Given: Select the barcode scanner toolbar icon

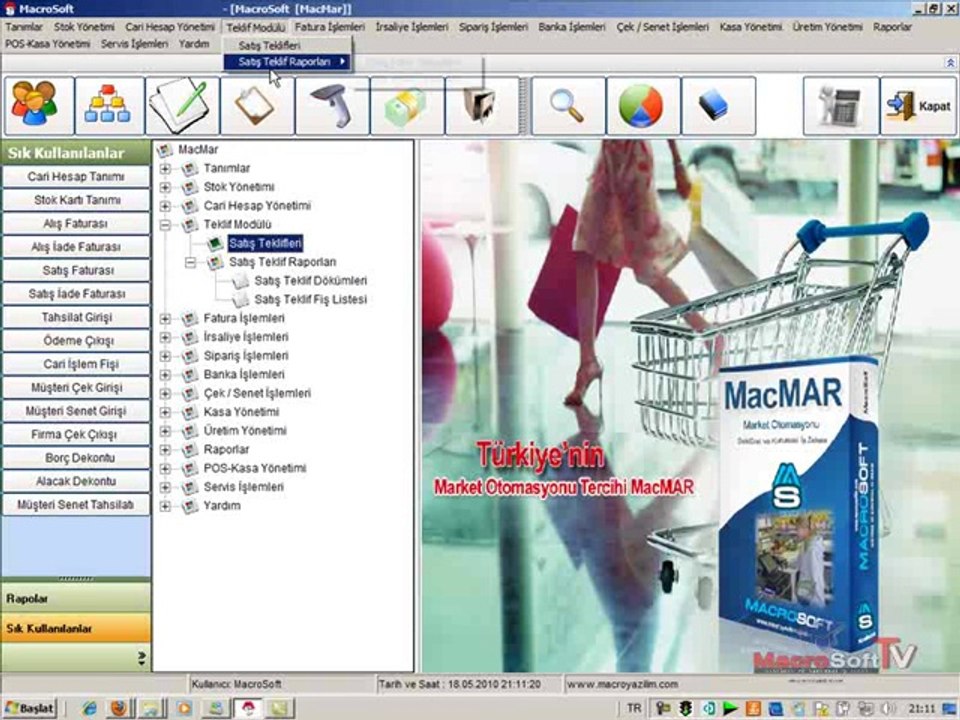Looking at the screenshot, I should pos(332,106).
